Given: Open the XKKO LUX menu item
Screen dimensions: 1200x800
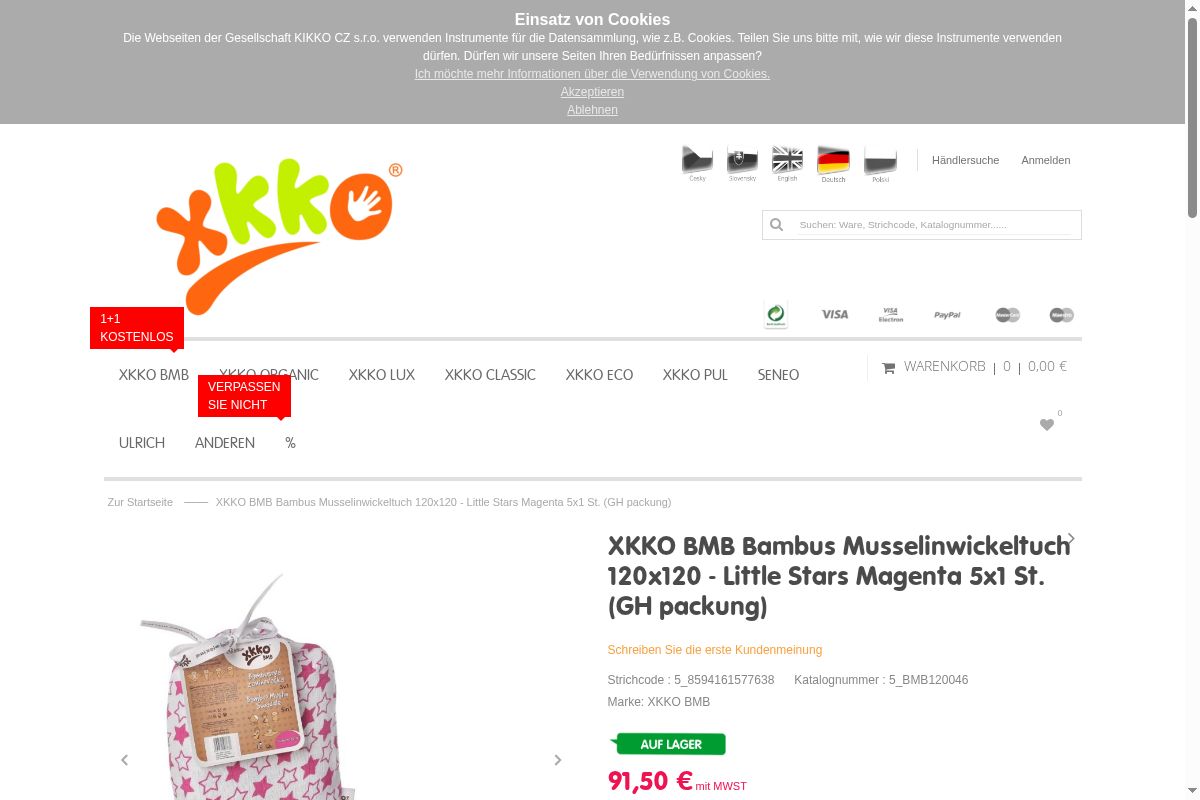Looking at the screenshot, I should 382,375.
